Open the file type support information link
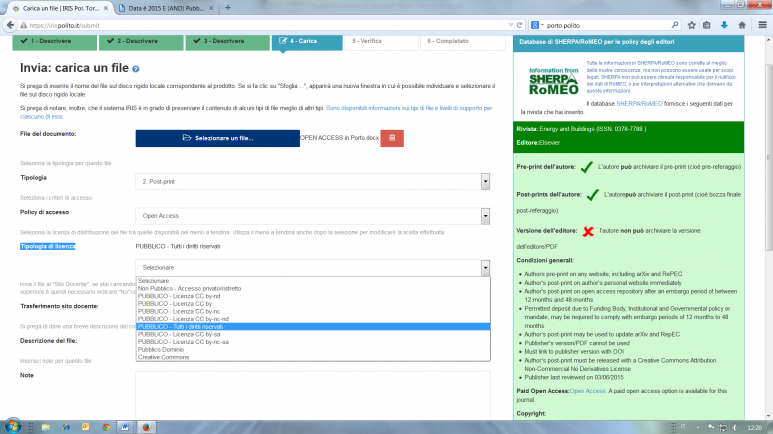Screen dimensions: 773x434 point(256,112)
